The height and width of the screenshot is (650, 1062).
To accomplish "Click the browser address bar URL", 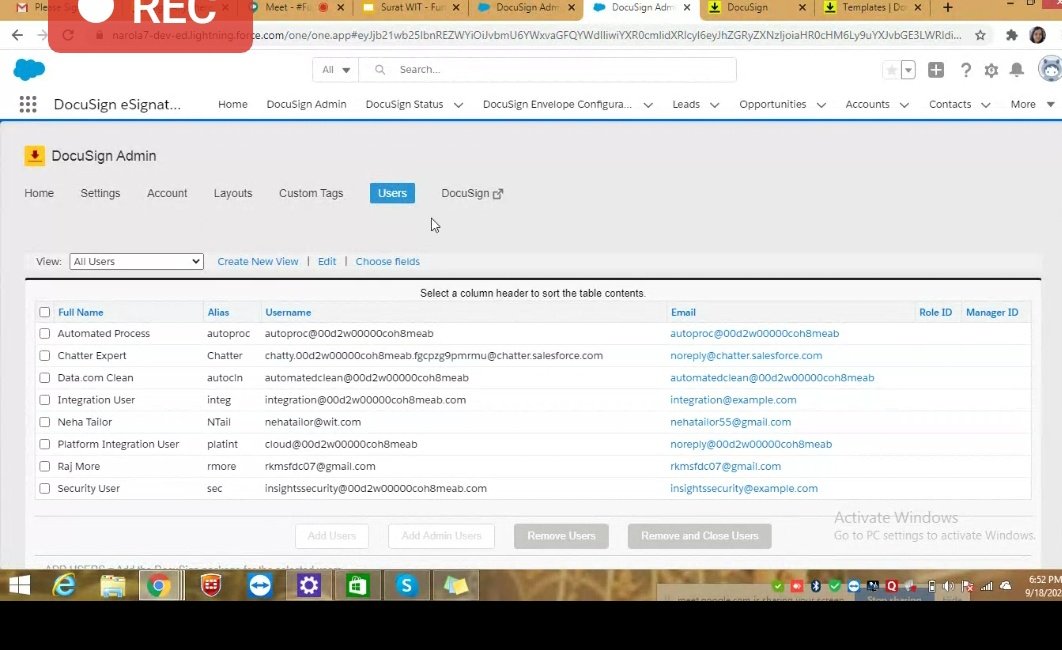I will [535, 35].
